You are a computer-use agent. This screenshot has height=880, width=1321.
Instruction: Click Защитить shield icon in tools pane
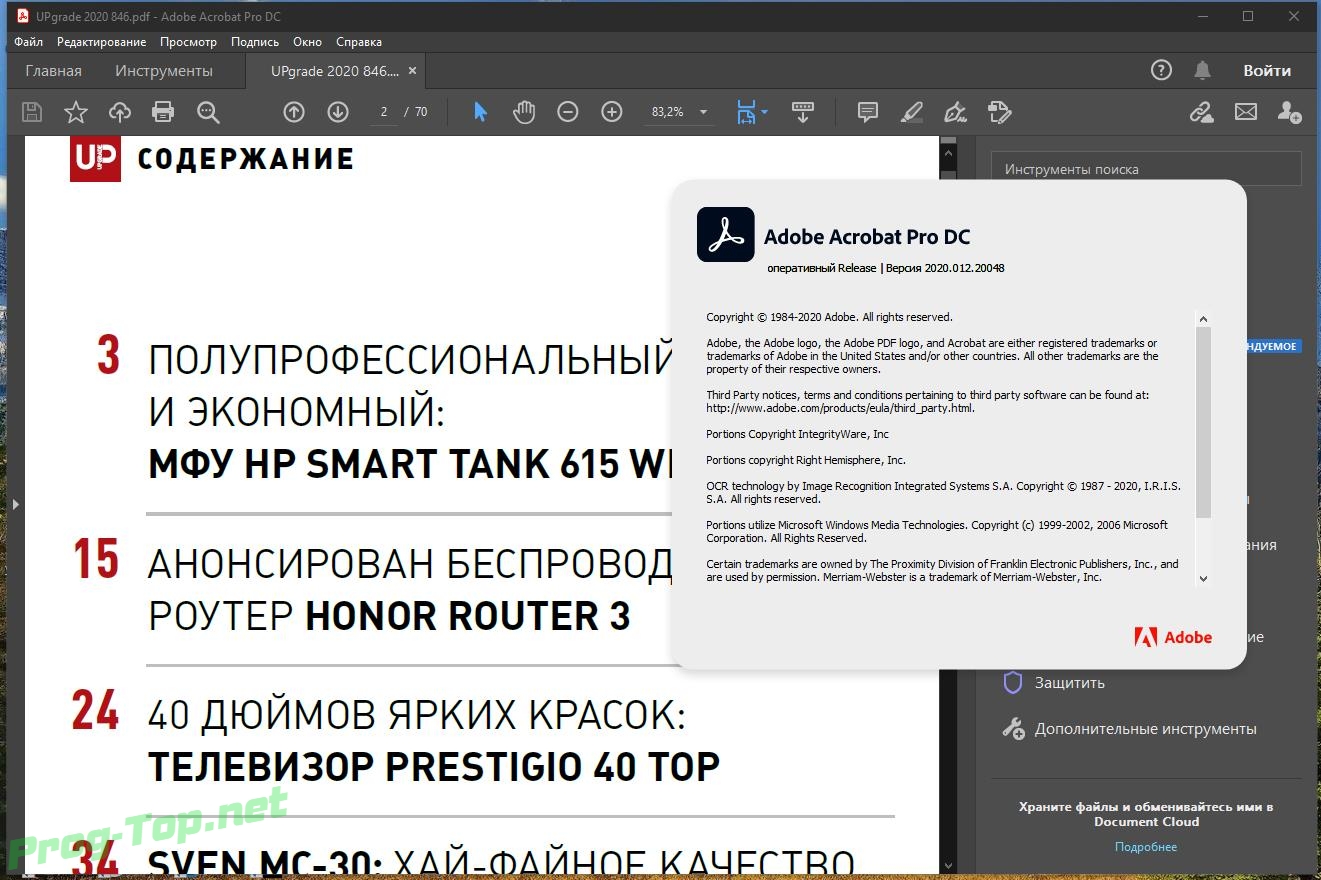(x=1013, y=683)
